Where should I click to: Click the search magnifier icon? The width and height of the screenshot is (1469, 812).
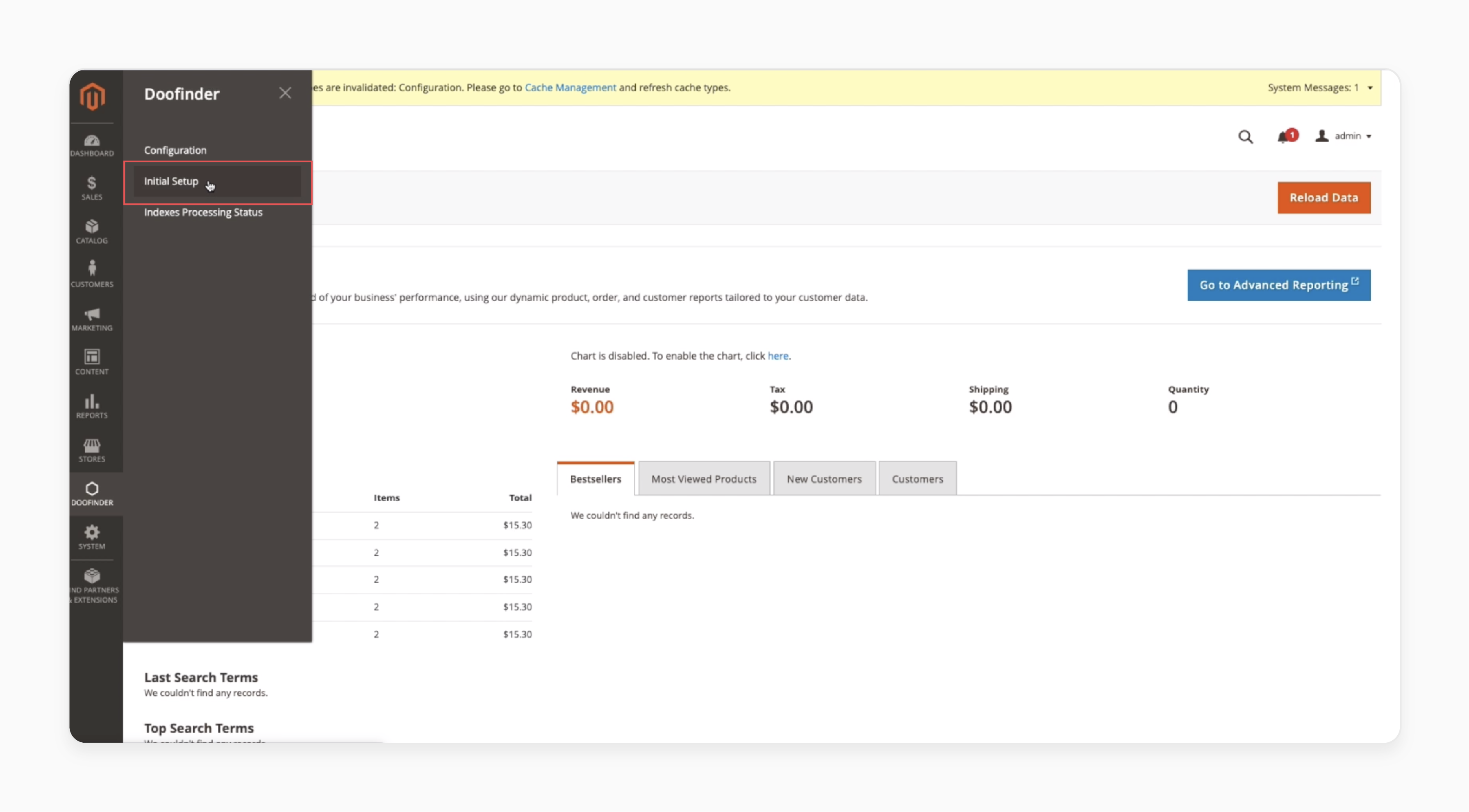pyautogui.click(x=1246, y=137)
